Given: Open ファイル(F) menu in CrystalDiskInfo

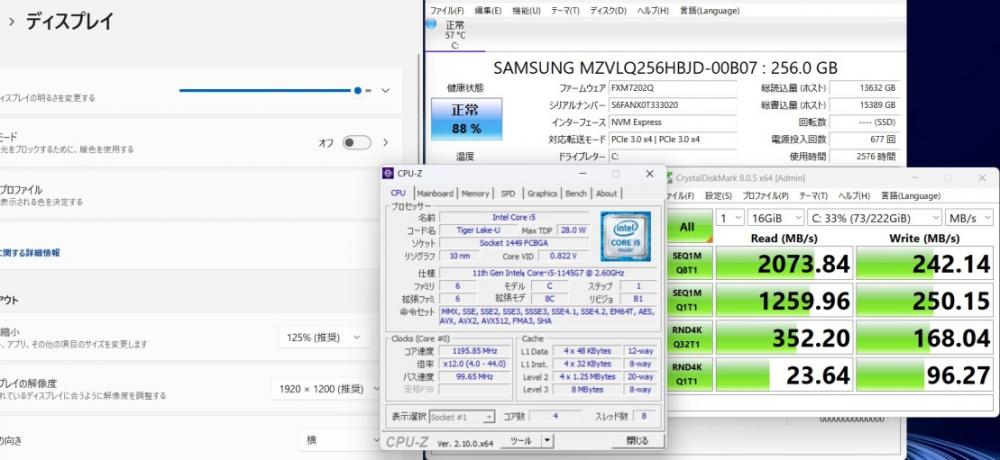Looking at the screenshot, I should 447,11.
